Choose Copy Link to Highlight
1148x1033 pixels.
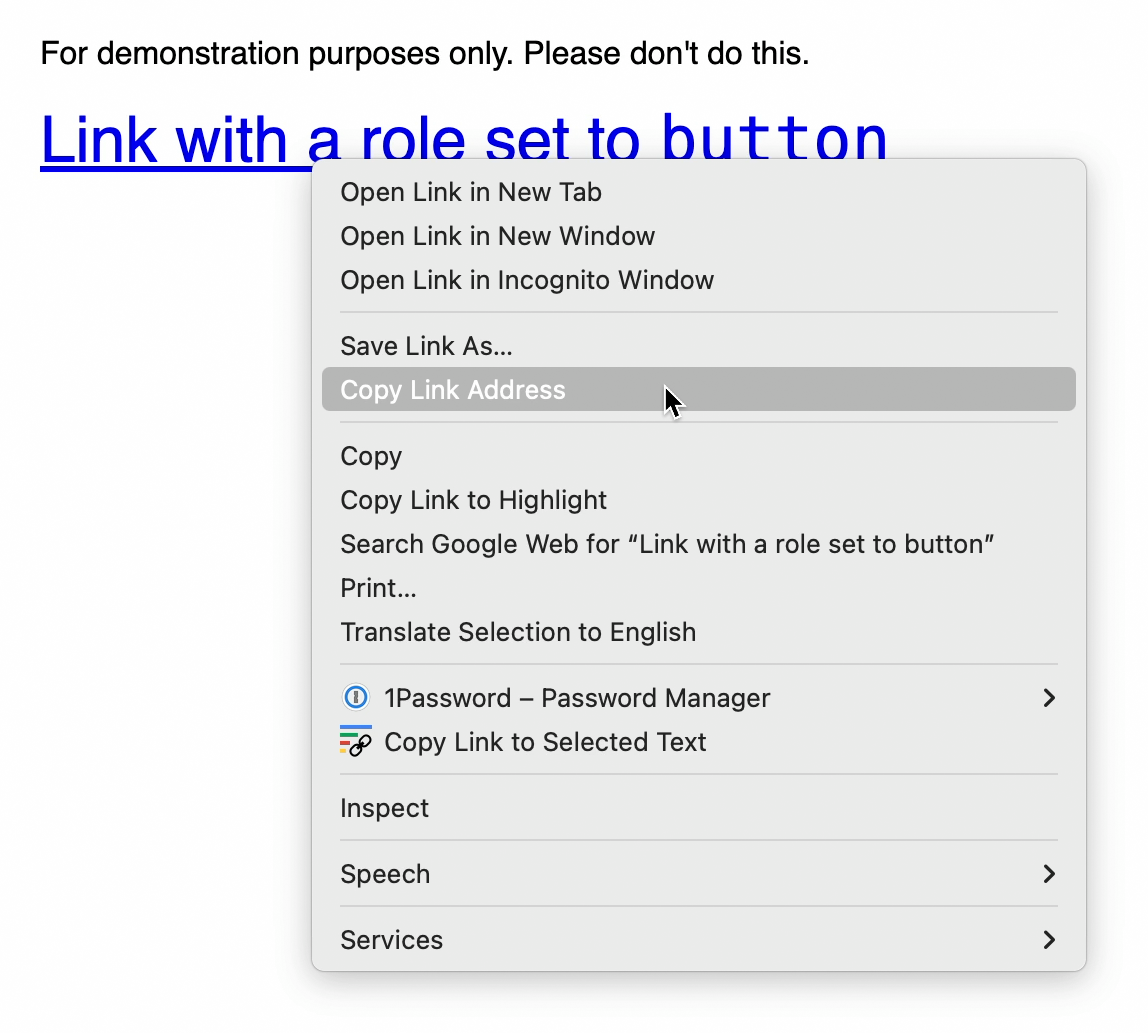coord(473,500)
